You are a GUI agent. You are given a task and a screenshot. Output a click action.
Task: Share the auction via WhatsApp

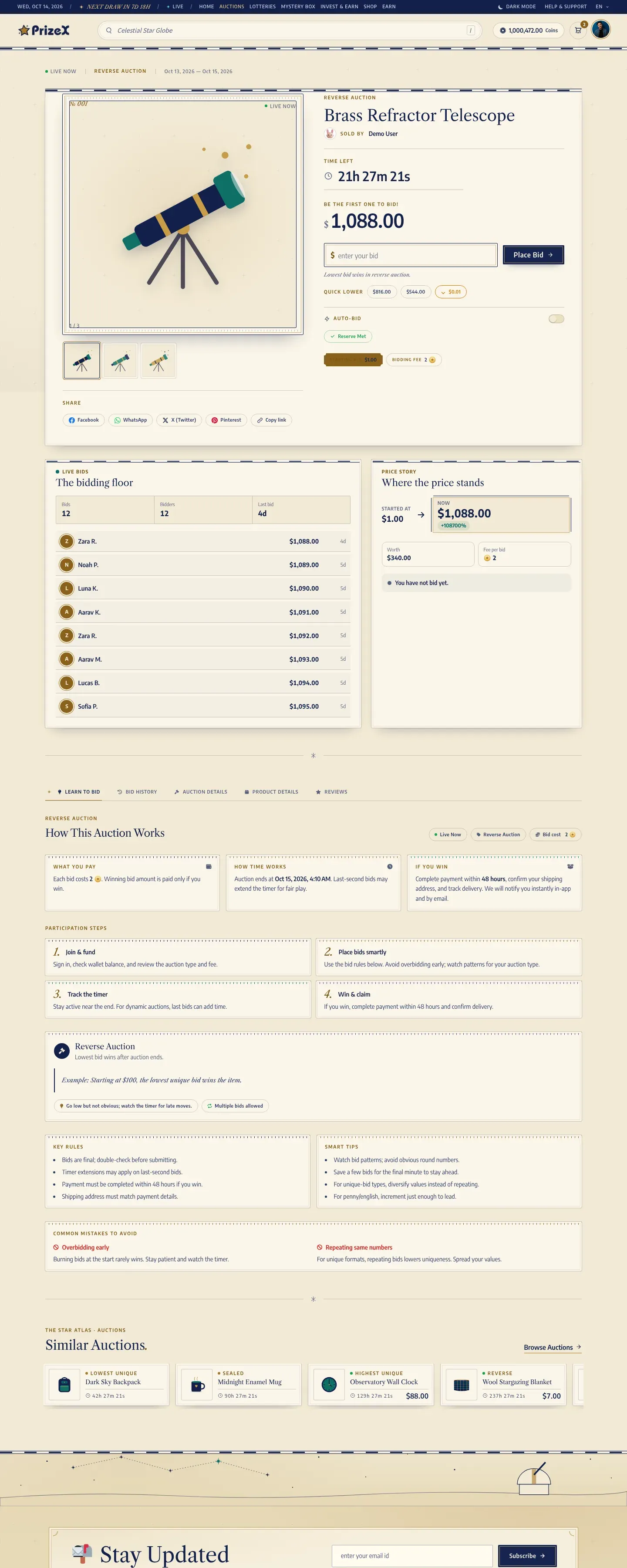coord(130,420)
